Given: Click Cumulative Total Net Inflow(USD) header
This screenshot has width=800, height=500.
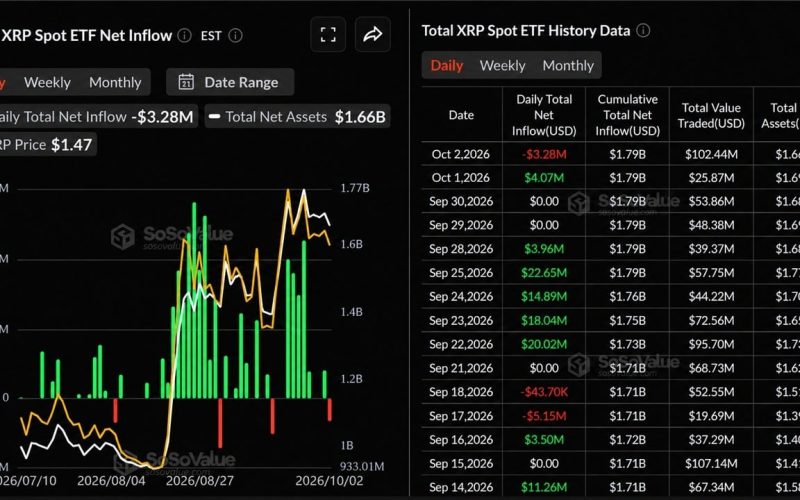Looking at the screenshot, I should pyautogui.click(x=628, y=115).
